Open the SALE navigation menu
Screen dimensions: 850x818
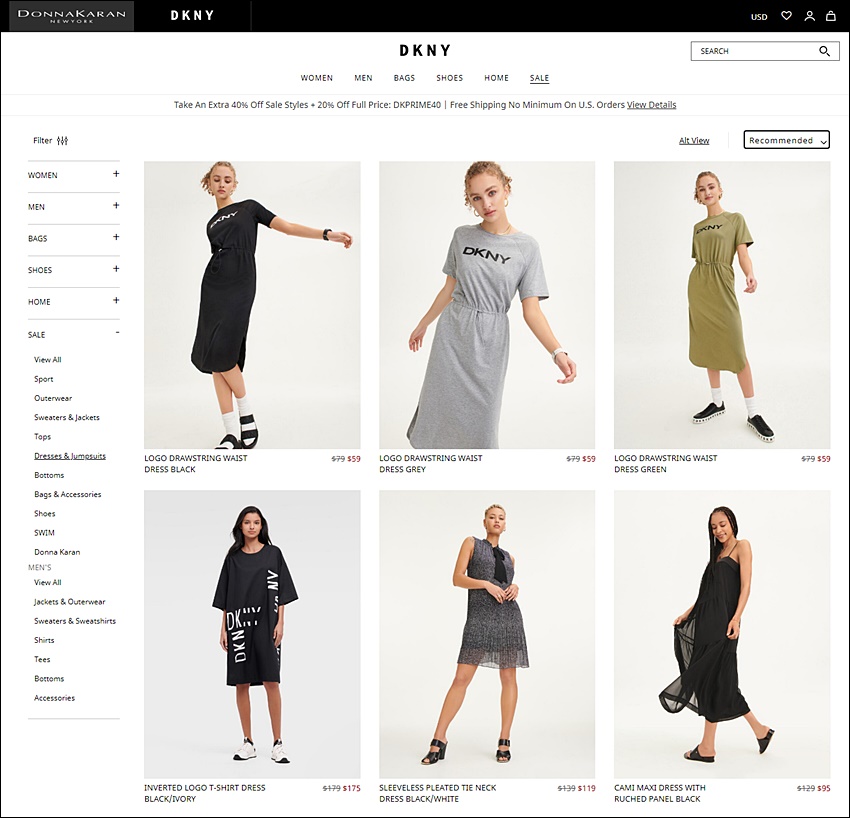tap(539, 78)
